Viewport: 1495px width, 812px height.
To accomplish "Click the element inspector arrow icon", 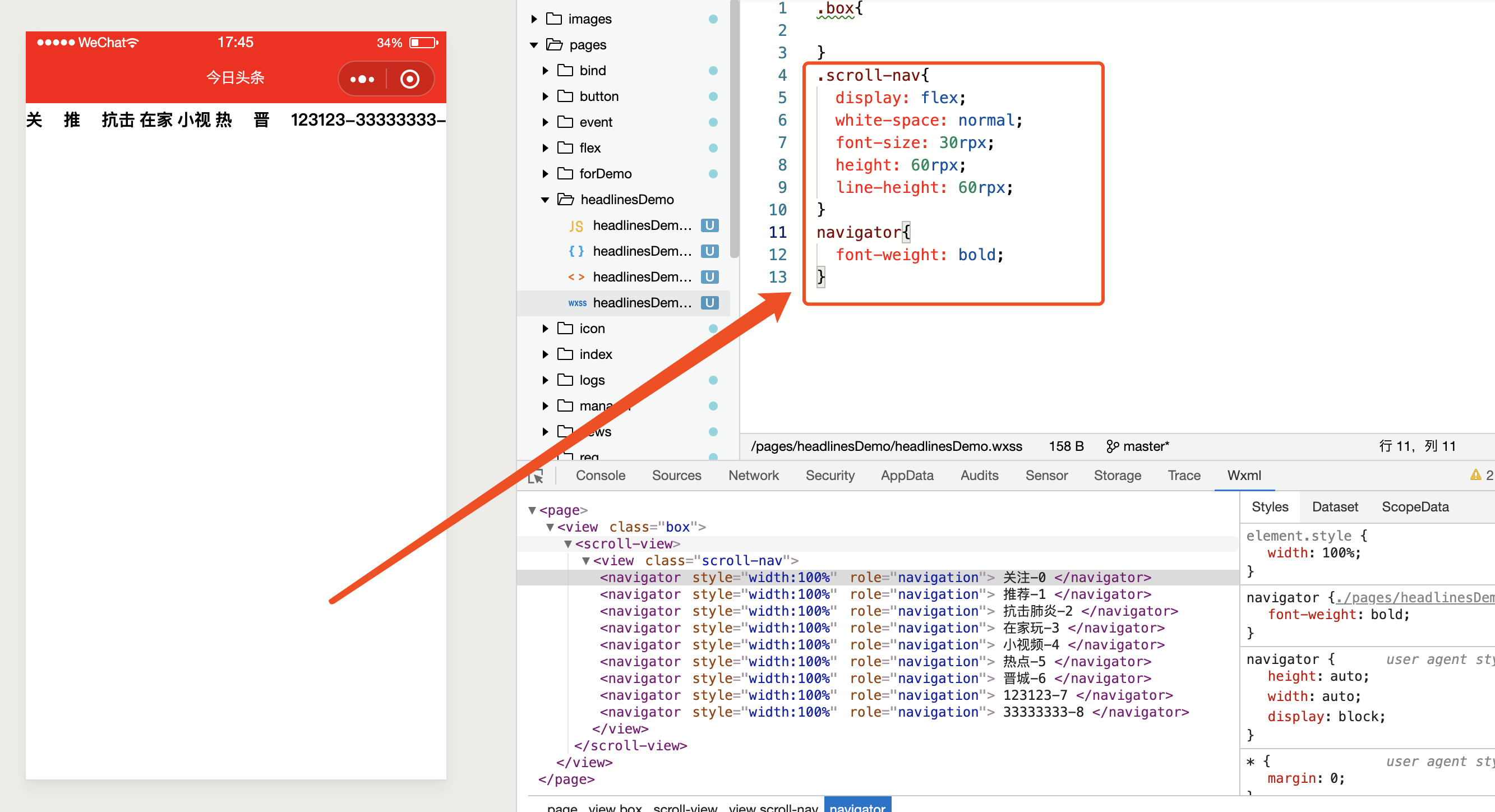I will [536, 476].
